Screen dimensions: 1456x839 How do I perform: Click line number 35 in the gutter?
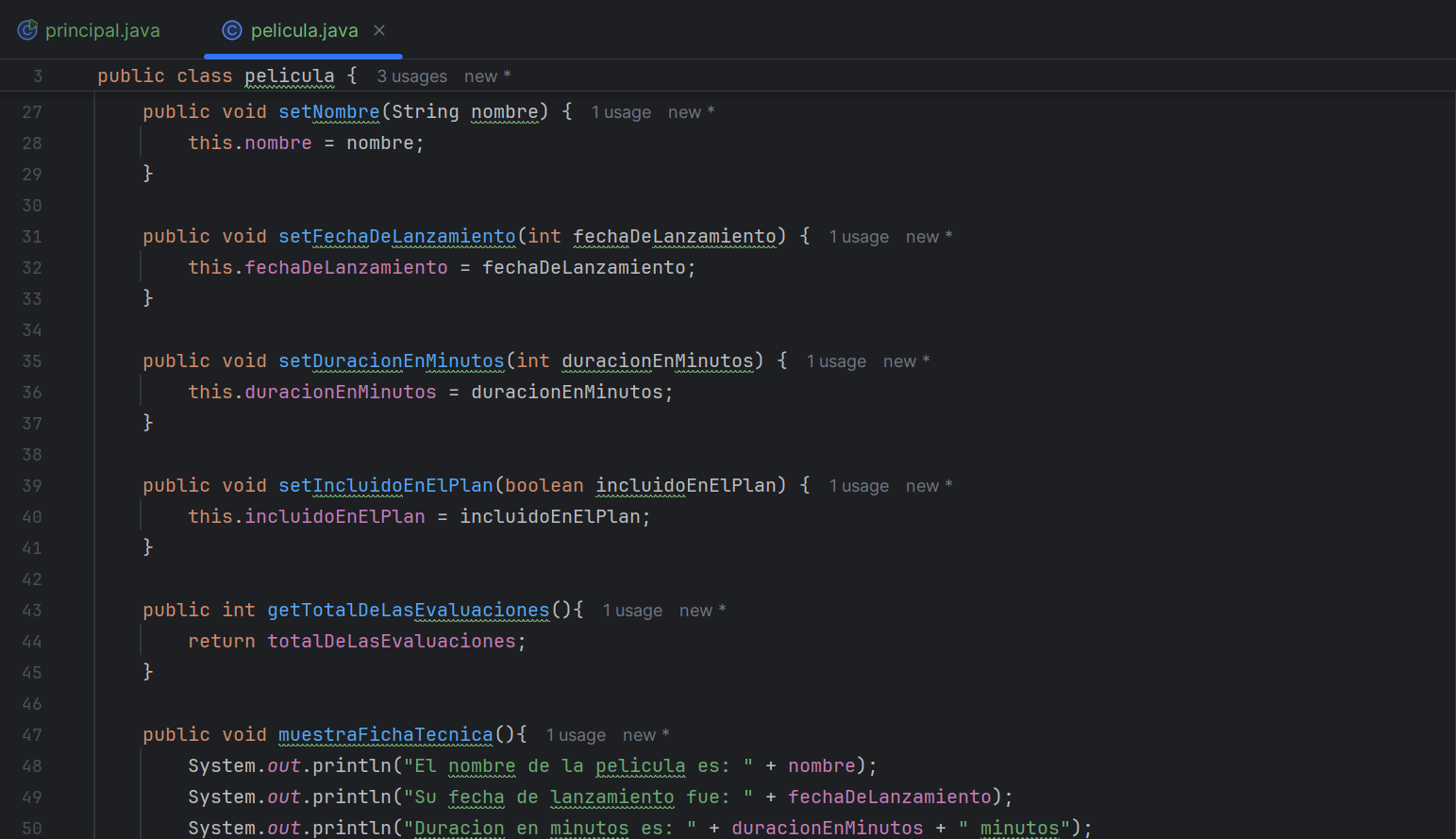click(32, 361)
